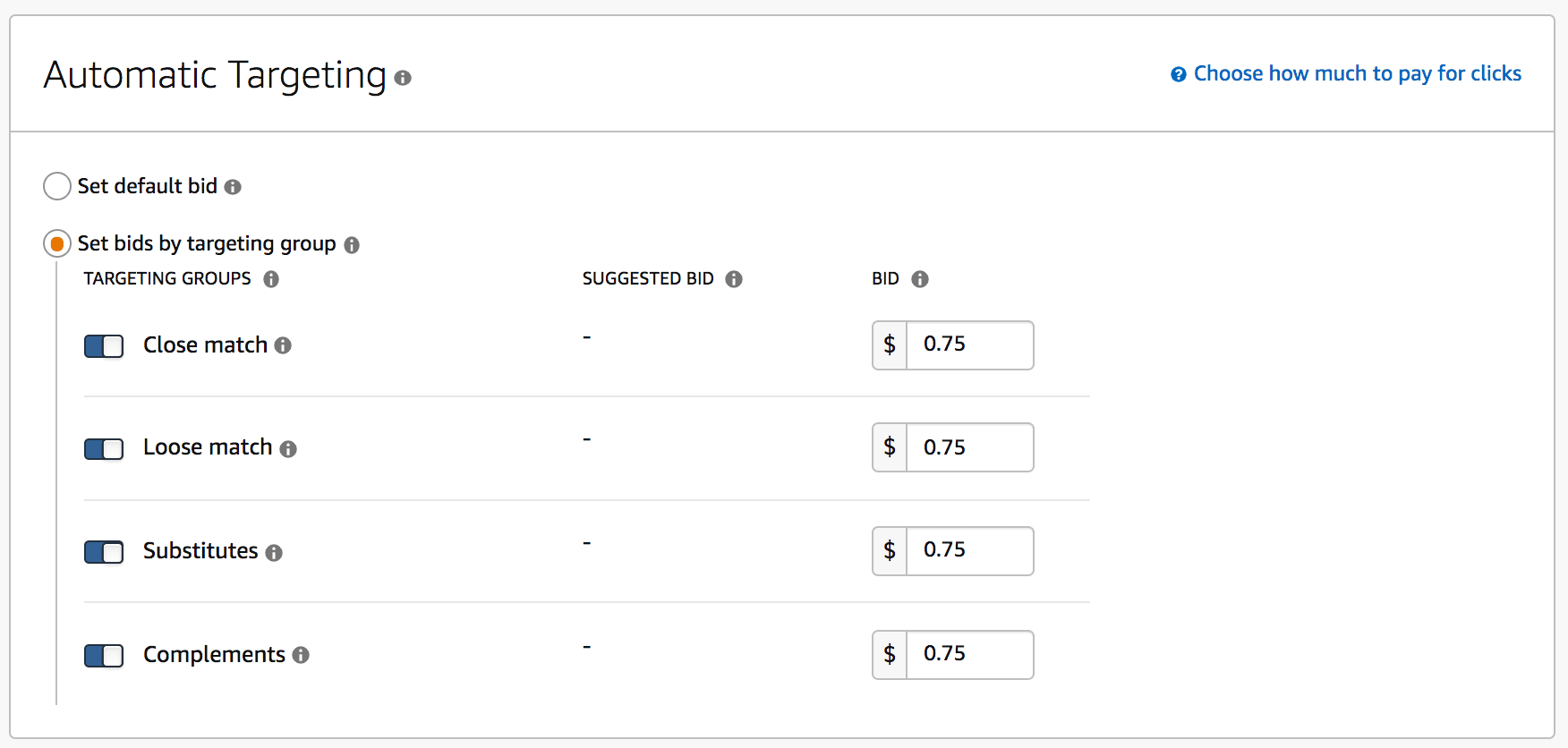Click the TARGETING GROUPS info icon
This screenshot has width=1568, height=748.
tap(270, 279)
